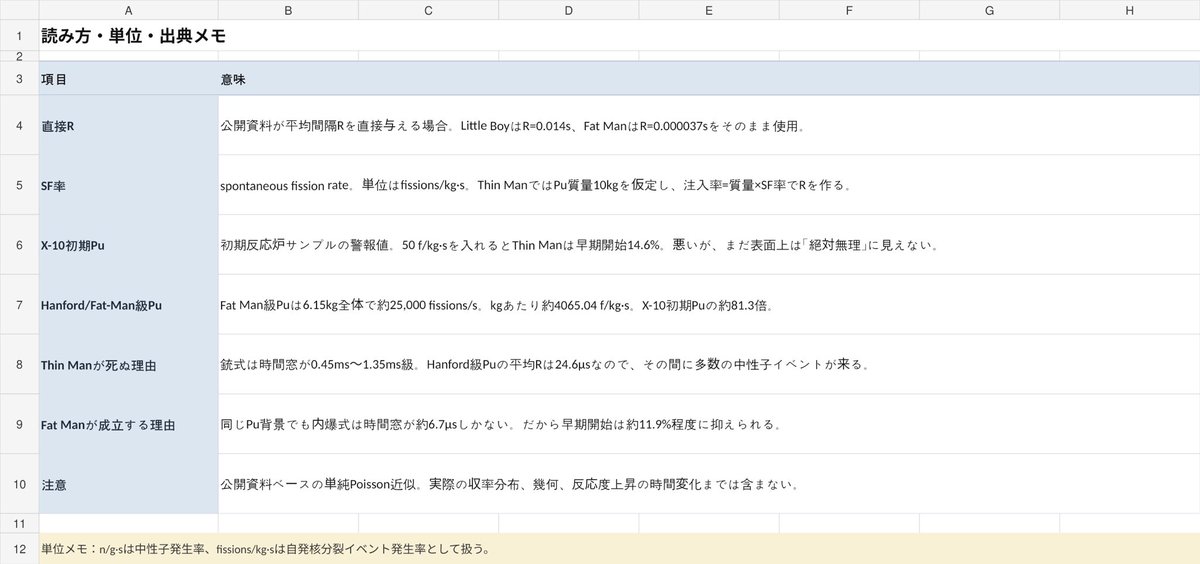This screenshot has width=1200, height=564.
Task: Select row 5 header
Action: 19,185
